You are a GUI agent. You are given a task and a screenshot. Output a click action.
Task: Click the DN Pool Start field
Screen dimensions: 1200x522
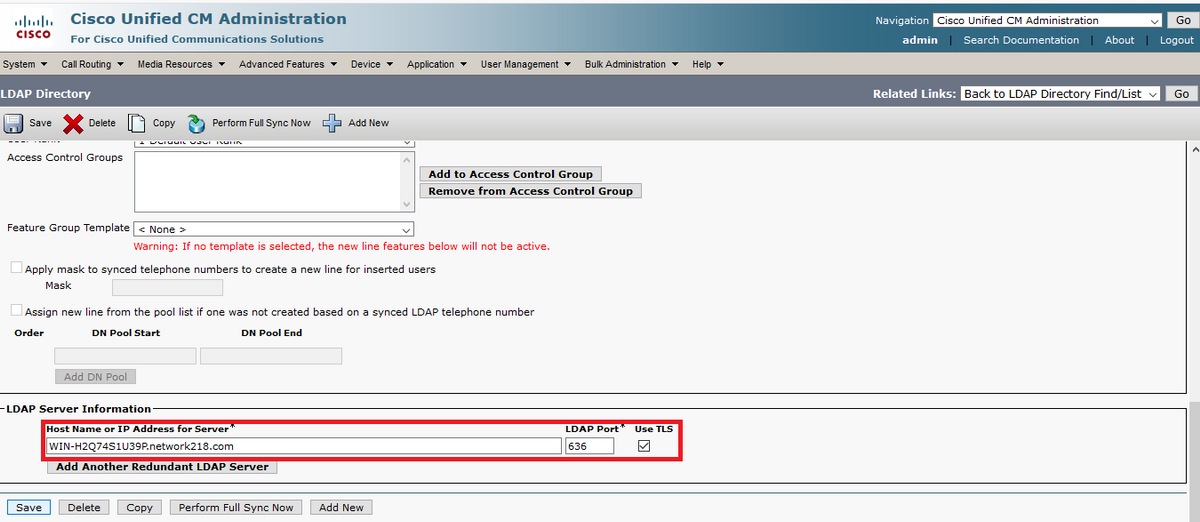(125, 356)
